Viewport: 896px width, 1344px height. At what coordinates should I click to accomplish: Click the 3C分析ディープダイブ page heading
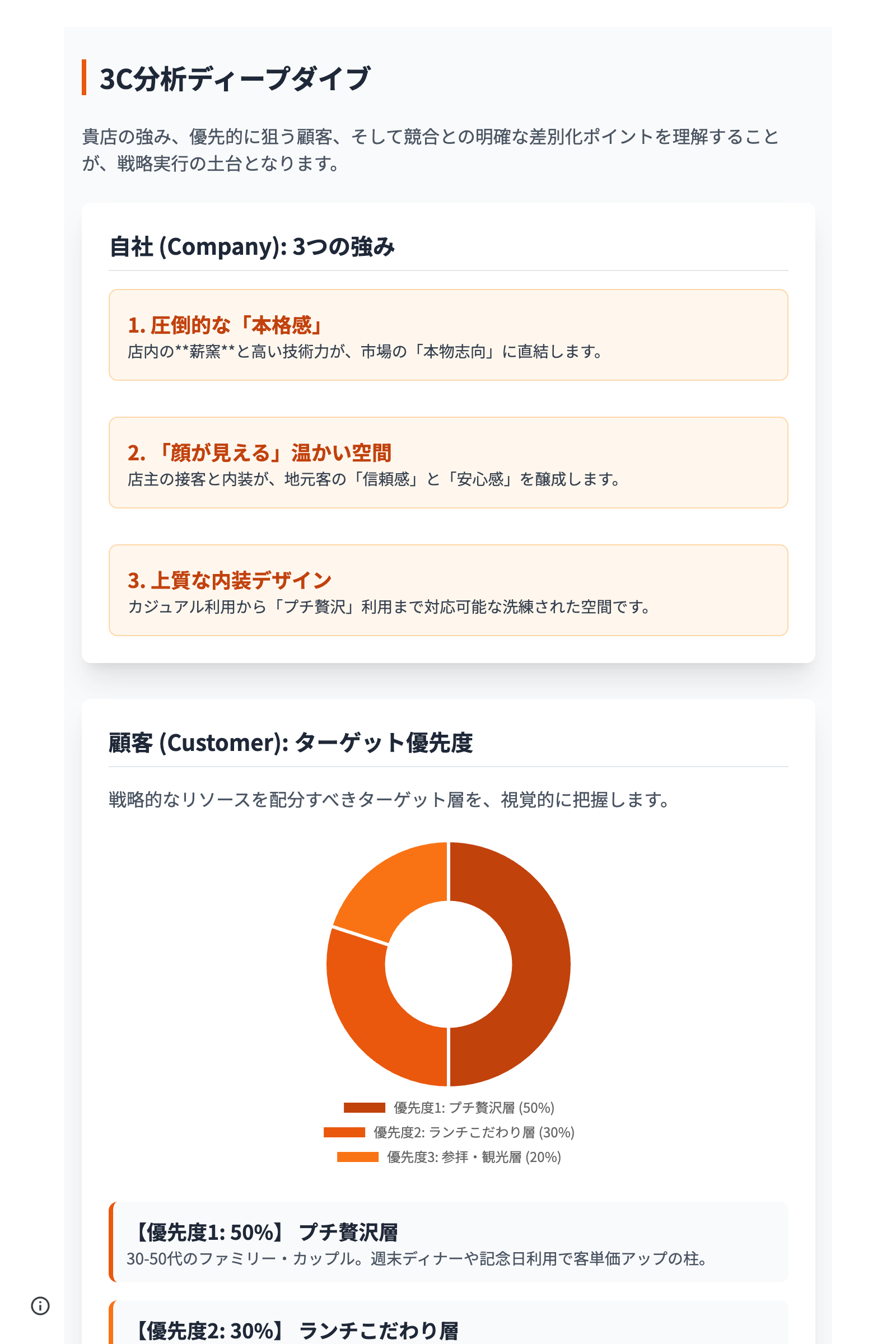pyautogui.click(x=235, y=78)
